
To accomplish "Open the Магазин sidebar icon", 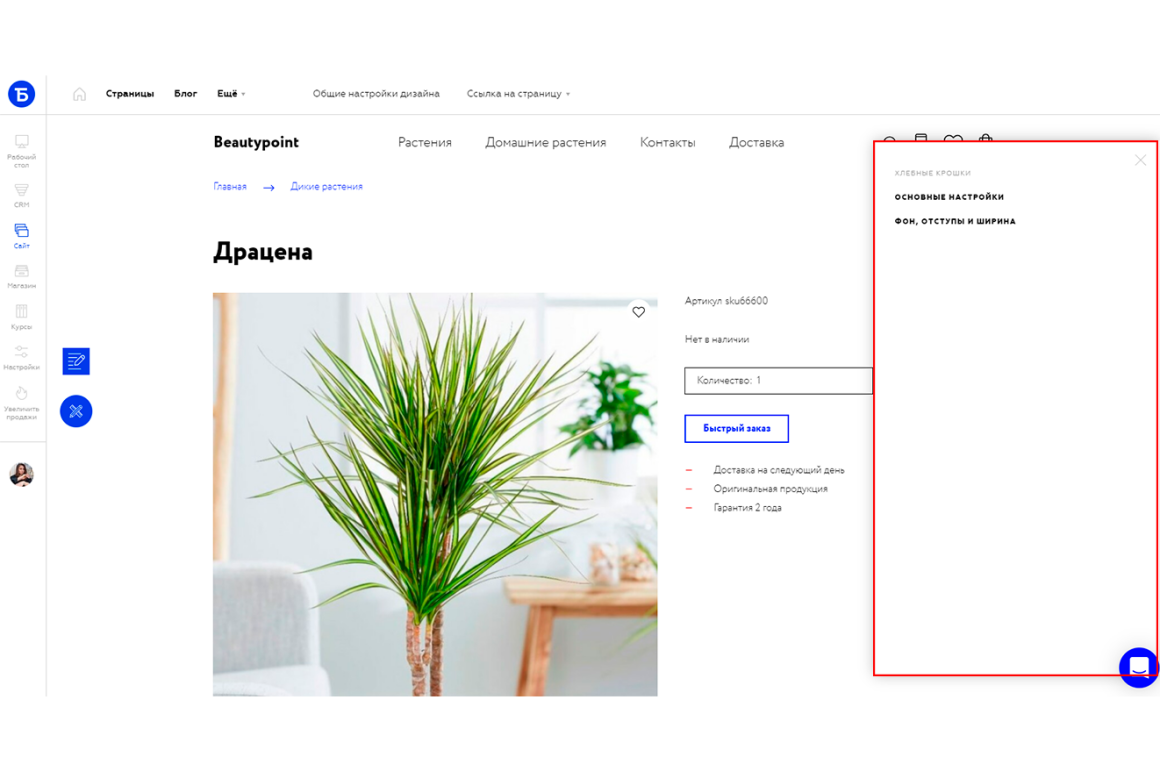I will pyautogui.click(x=21, y=277).
